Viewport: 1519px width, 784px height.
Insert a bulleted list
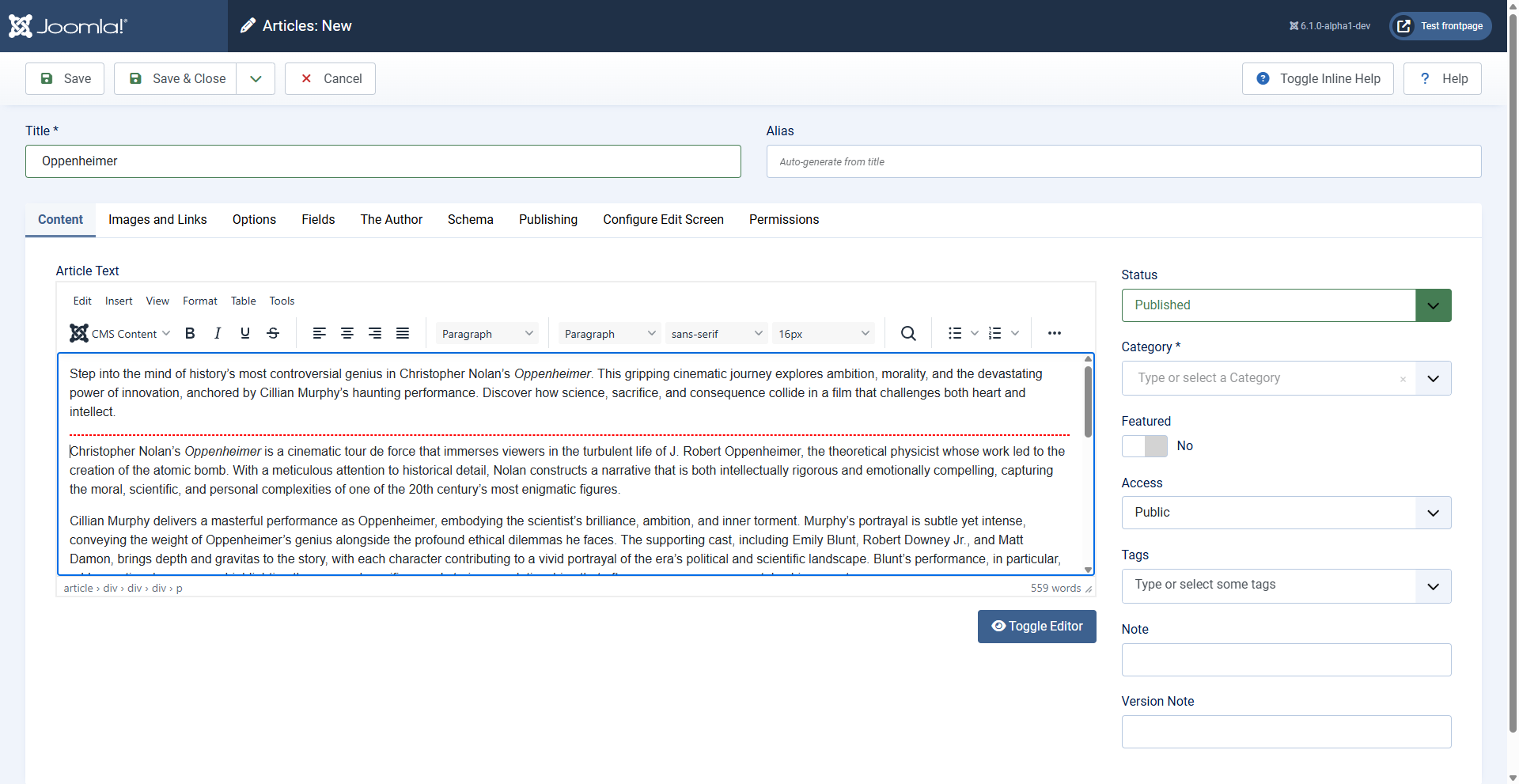(x=954, y=333)
